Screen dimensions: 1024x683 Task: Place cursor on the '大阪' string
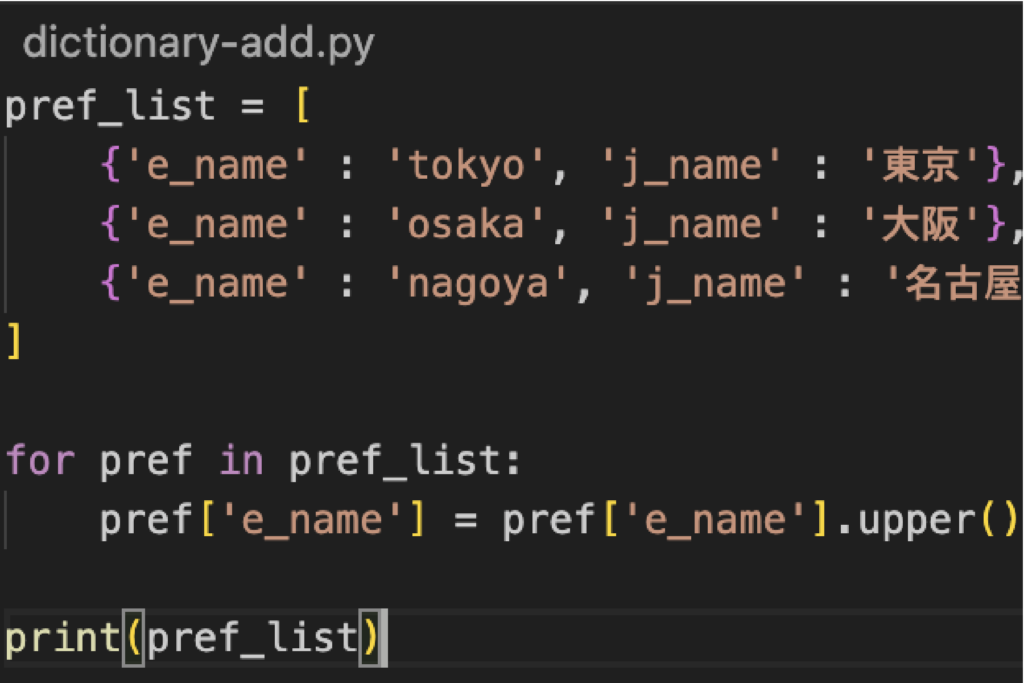pos(921,225)
